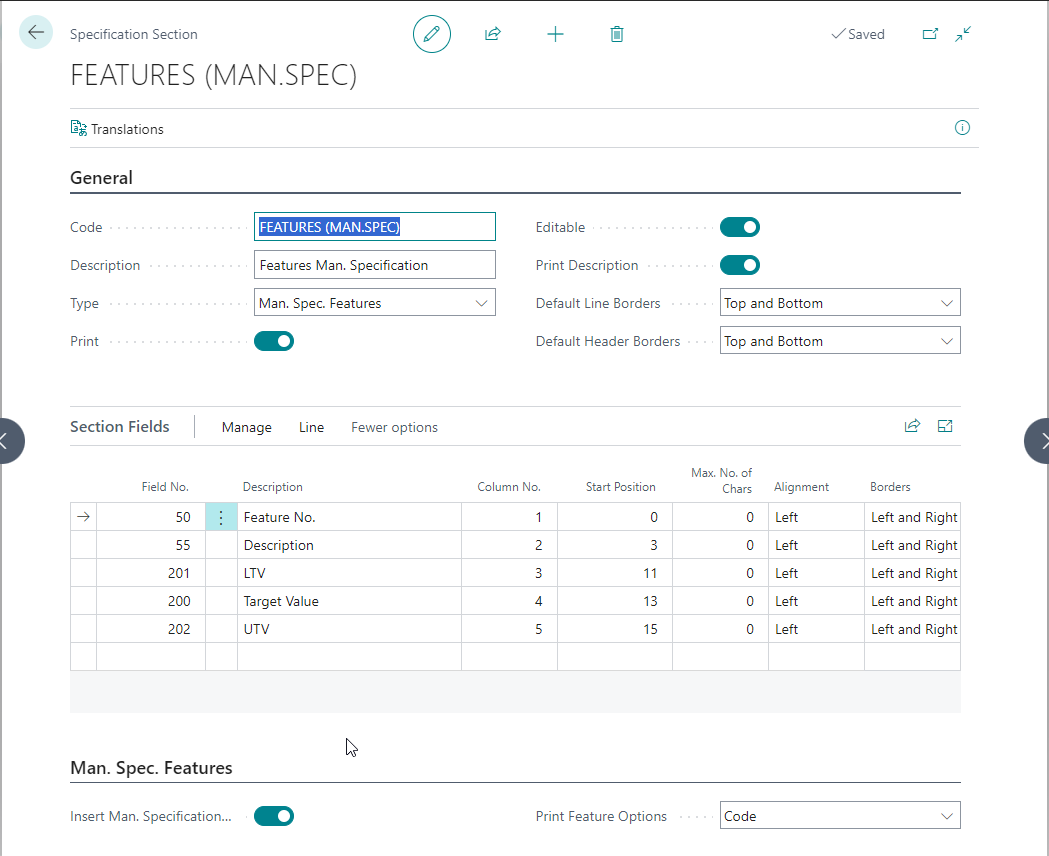Click the Code input field
Image resolution: width=1049 pixels, height=856 pixels.
[x=375, y=227]
